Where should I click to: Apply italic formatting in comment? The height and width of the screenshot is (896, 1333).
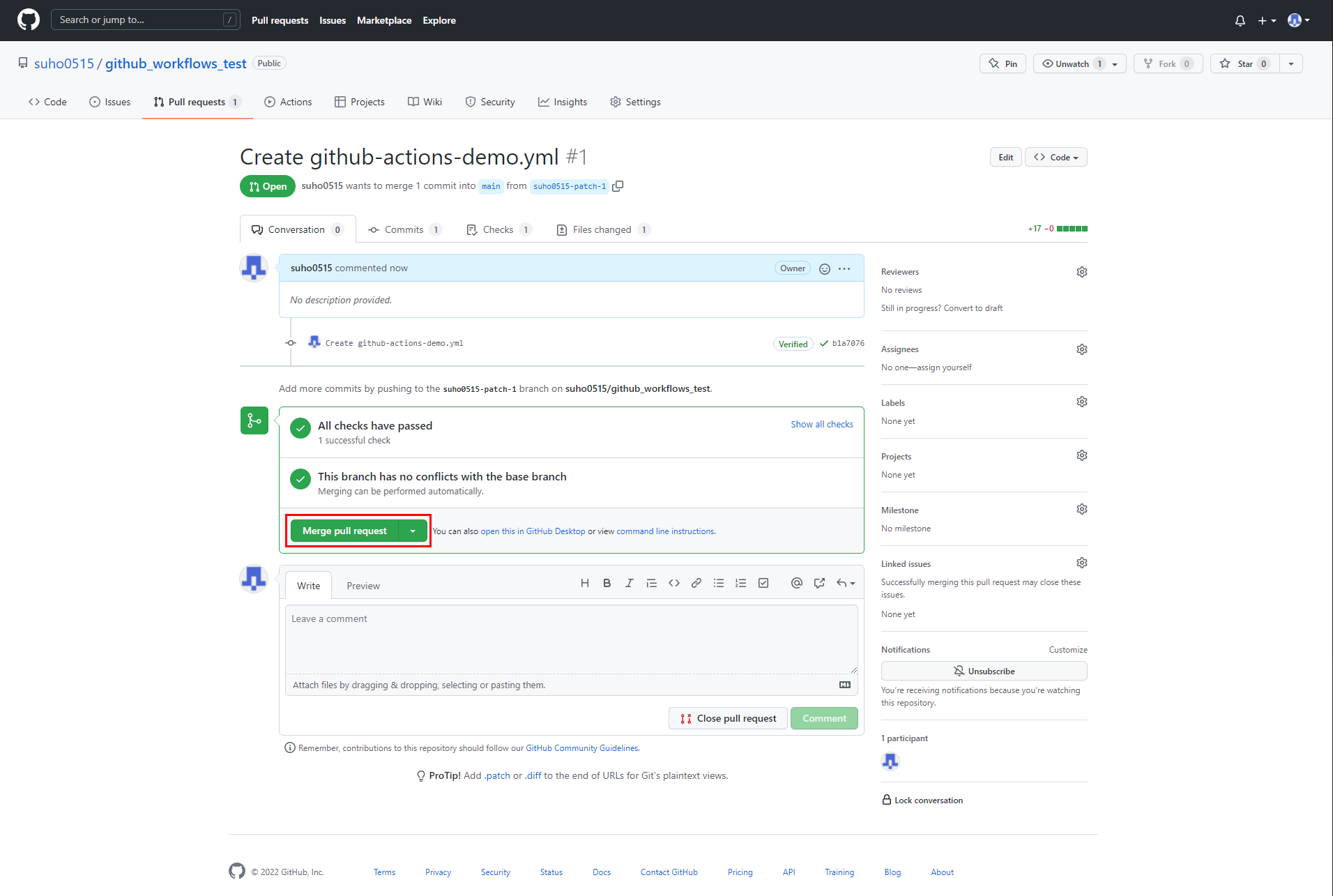point(630,583)
